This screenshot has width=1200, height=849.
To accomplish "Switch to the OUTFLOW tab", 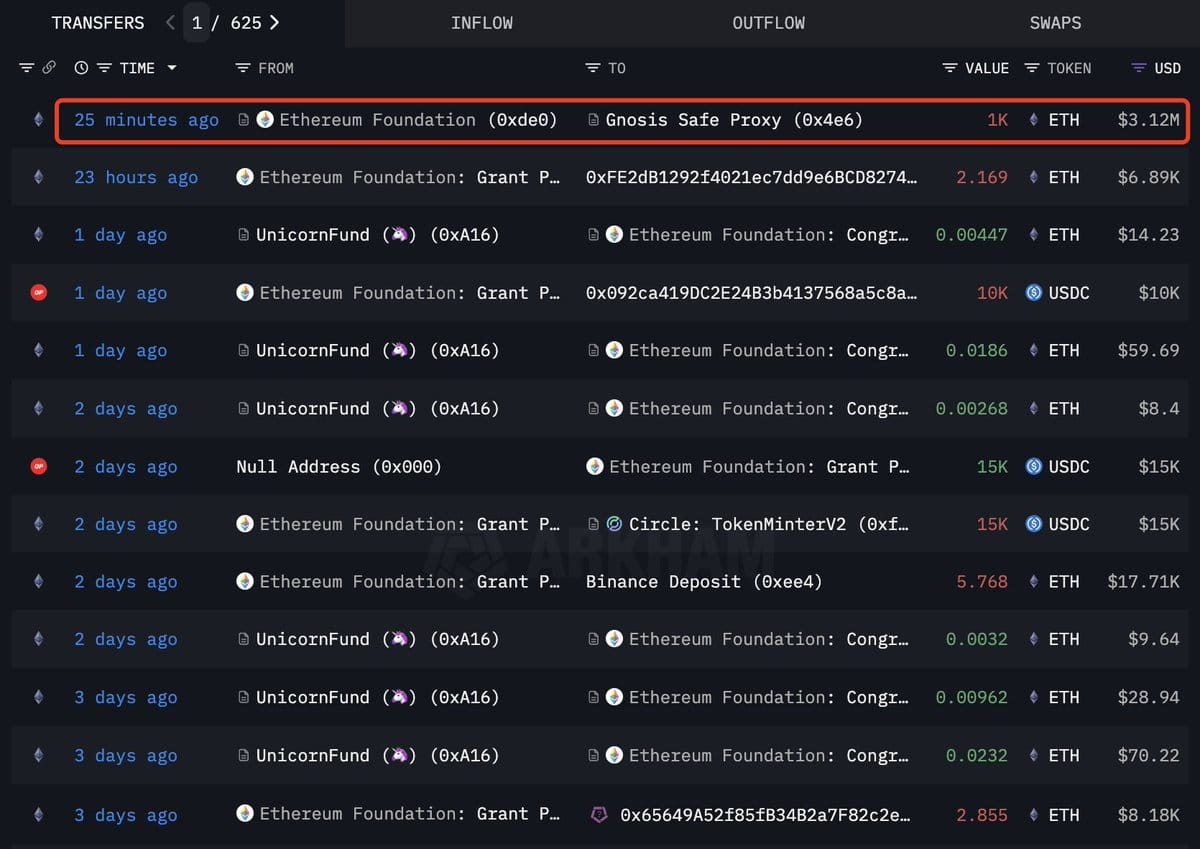I will (768, 23).
